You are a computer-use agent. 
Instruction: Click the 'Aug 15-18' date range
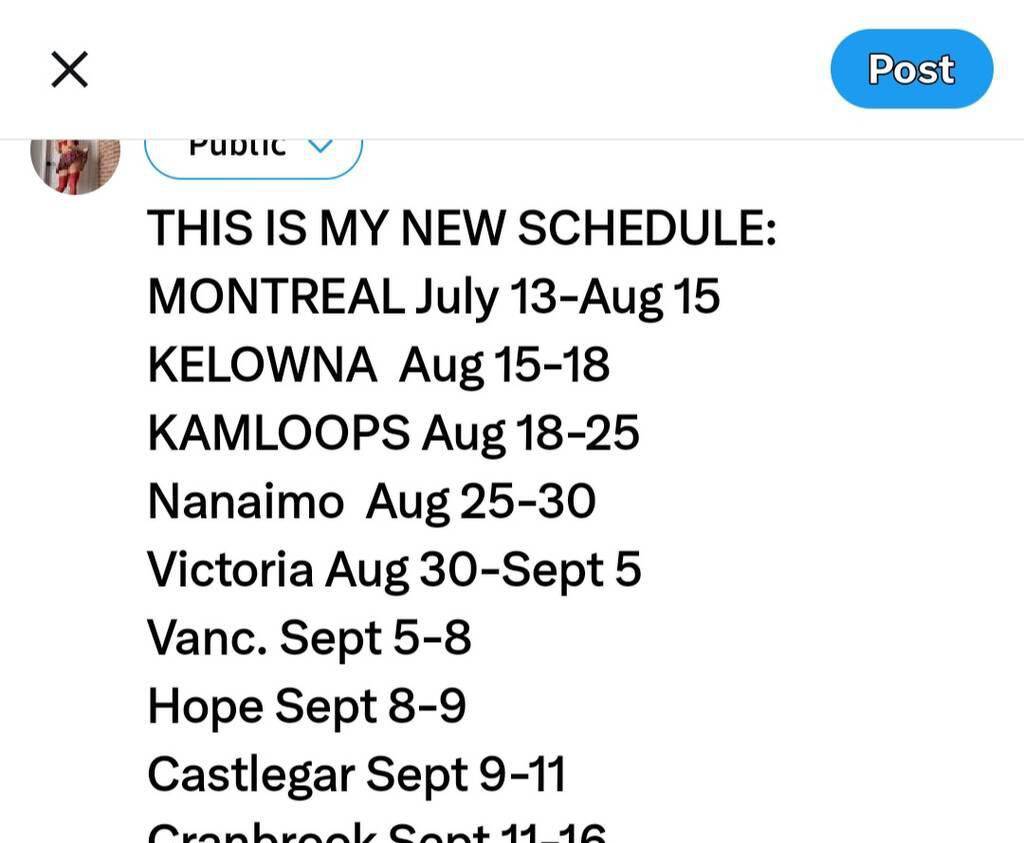pos(504,365)
